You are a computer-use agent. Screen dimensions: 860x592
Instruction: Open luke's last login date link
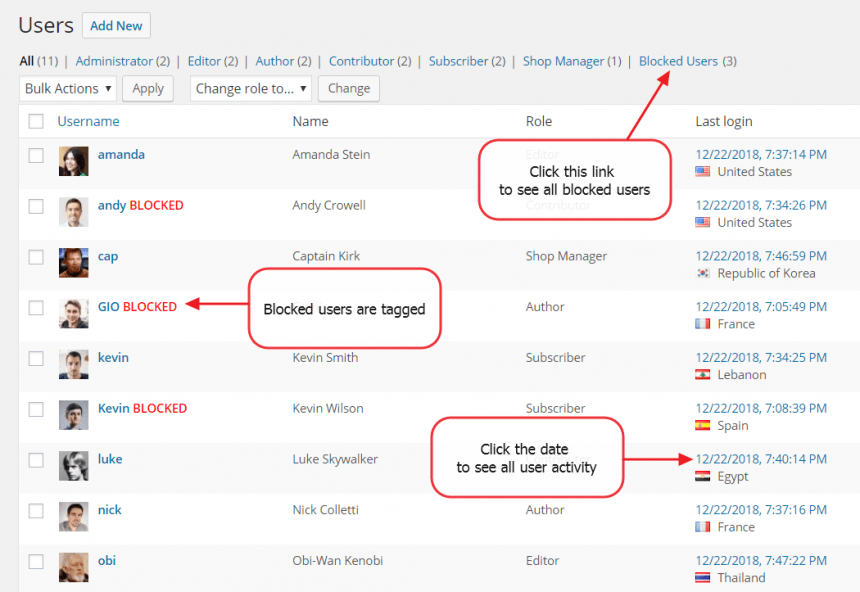click(x=760, y=459)
